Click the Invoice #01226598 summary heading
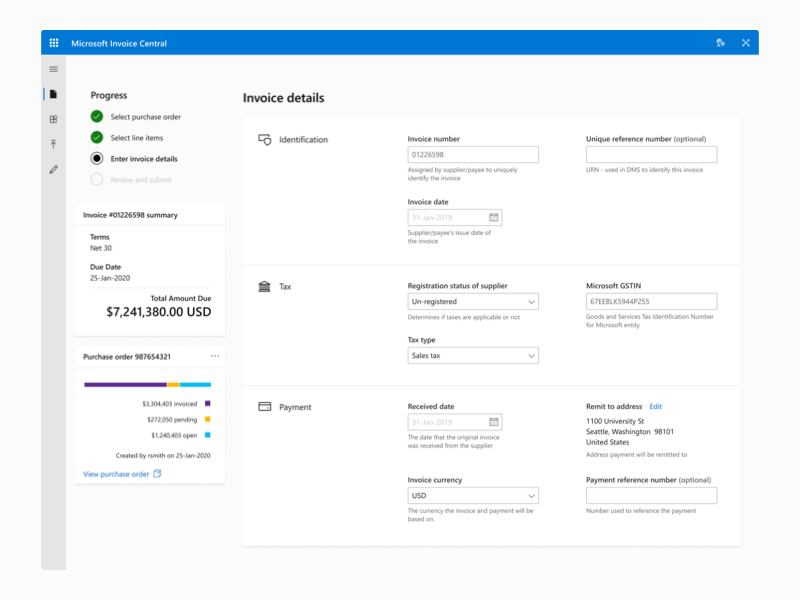The height and width of the screenshot is (600, 800). [x=130, y=215]
